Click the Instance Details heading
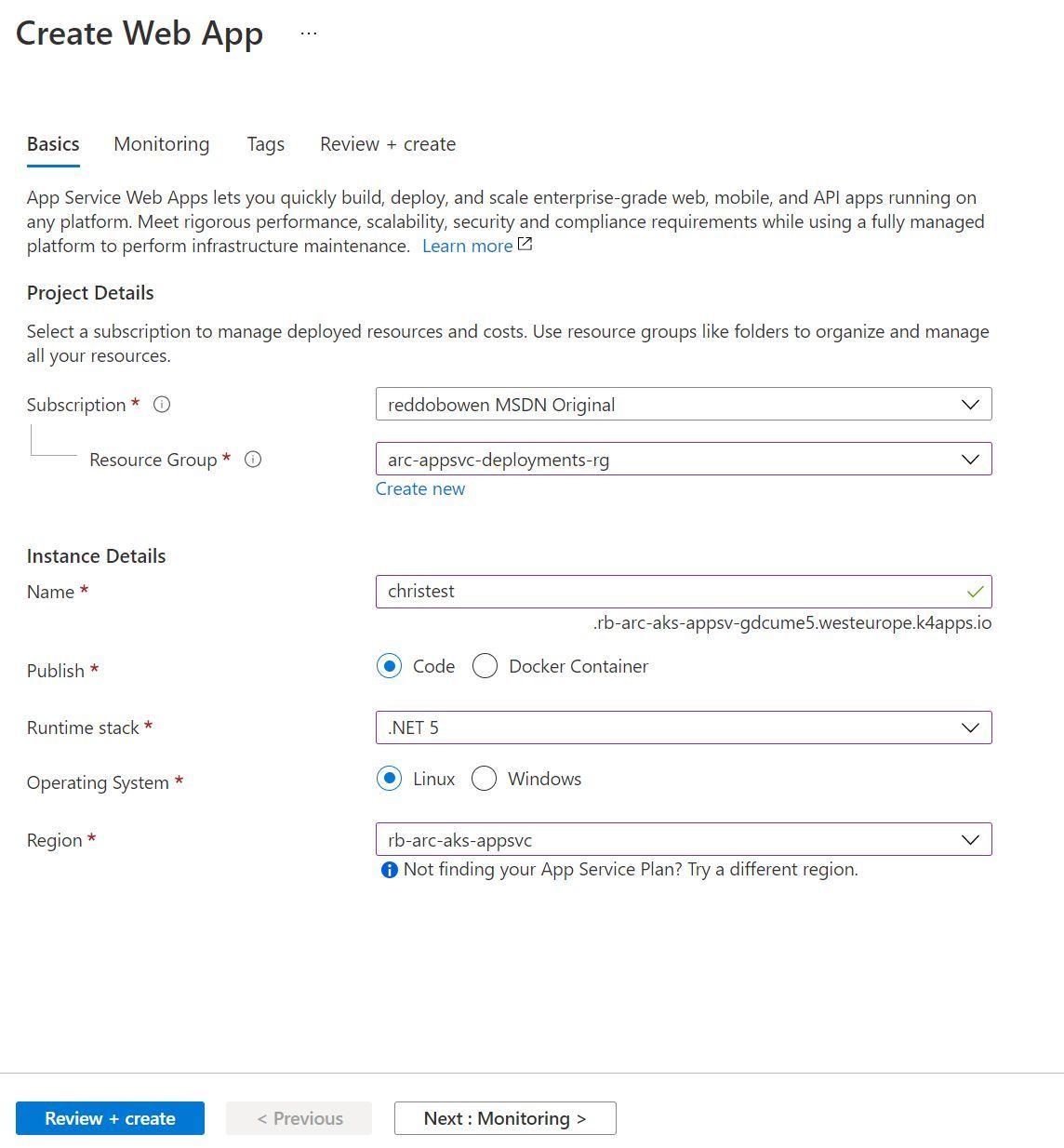Viewport: 1064px width, 1148px height. pyautogui.click(x=96, y=556)
